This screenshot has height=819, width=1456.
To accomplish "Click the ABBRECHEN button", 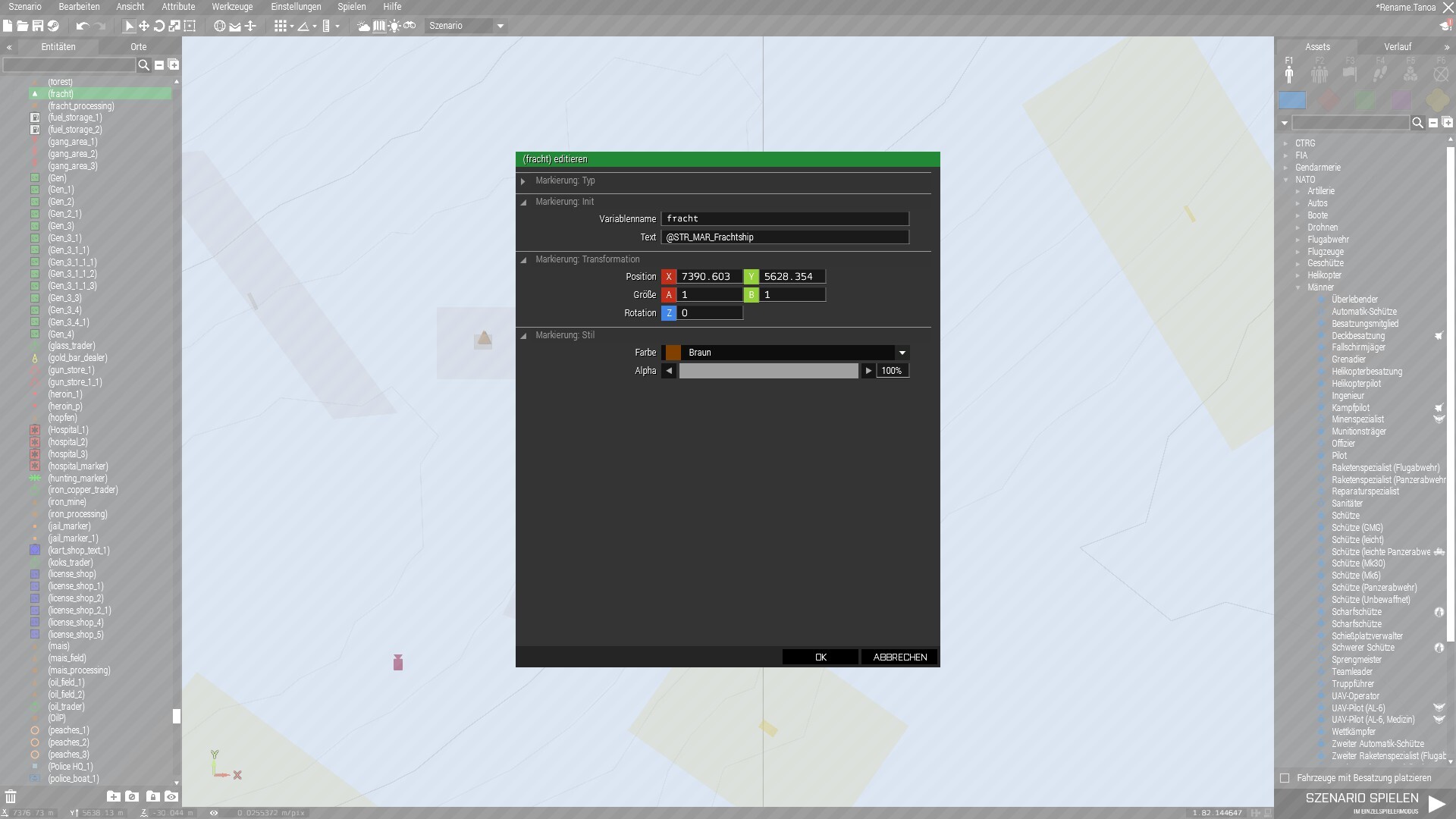I will [899, 657].
